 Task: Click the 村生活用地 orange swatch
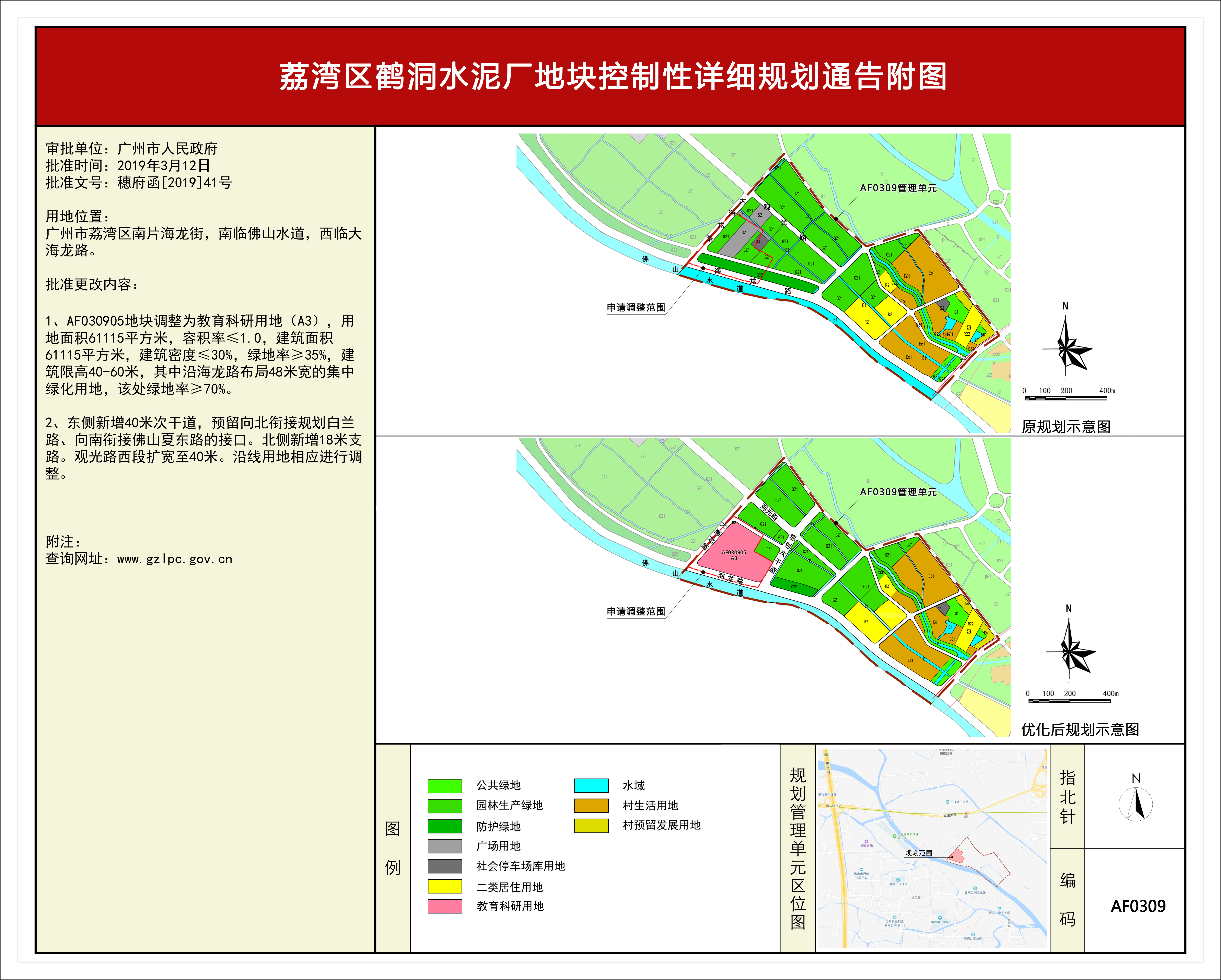[591, 806]
